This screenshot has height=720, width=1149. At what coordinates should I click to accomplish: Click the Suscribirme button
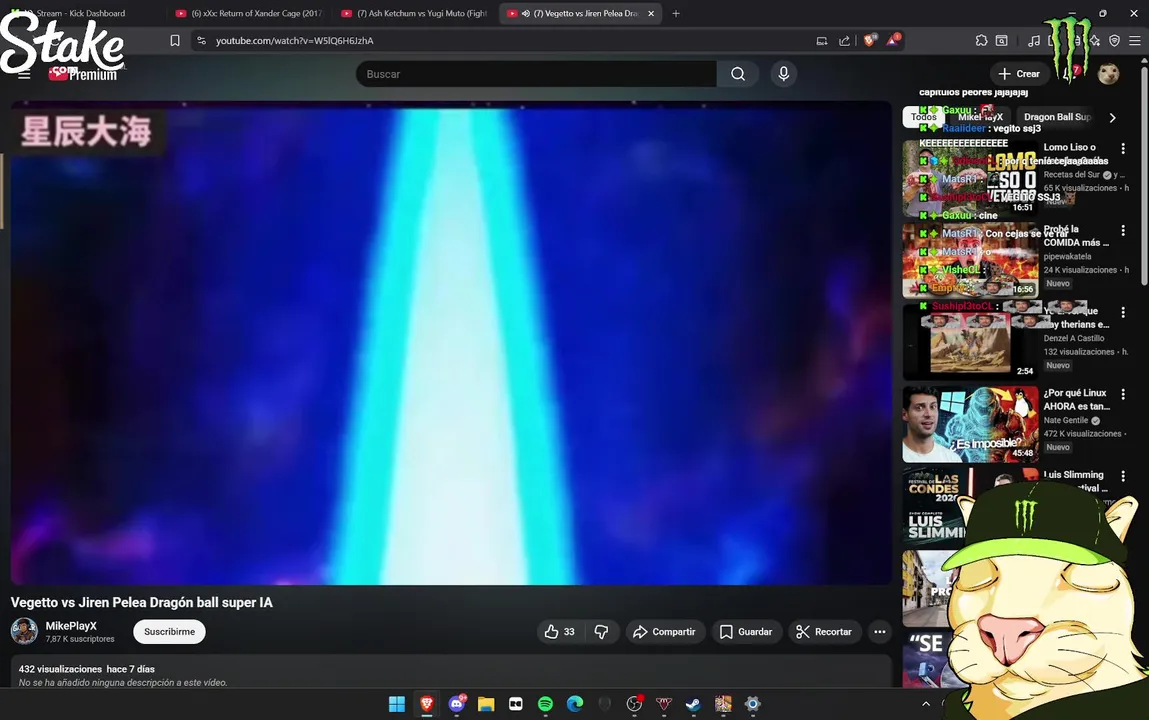(169, 631)
